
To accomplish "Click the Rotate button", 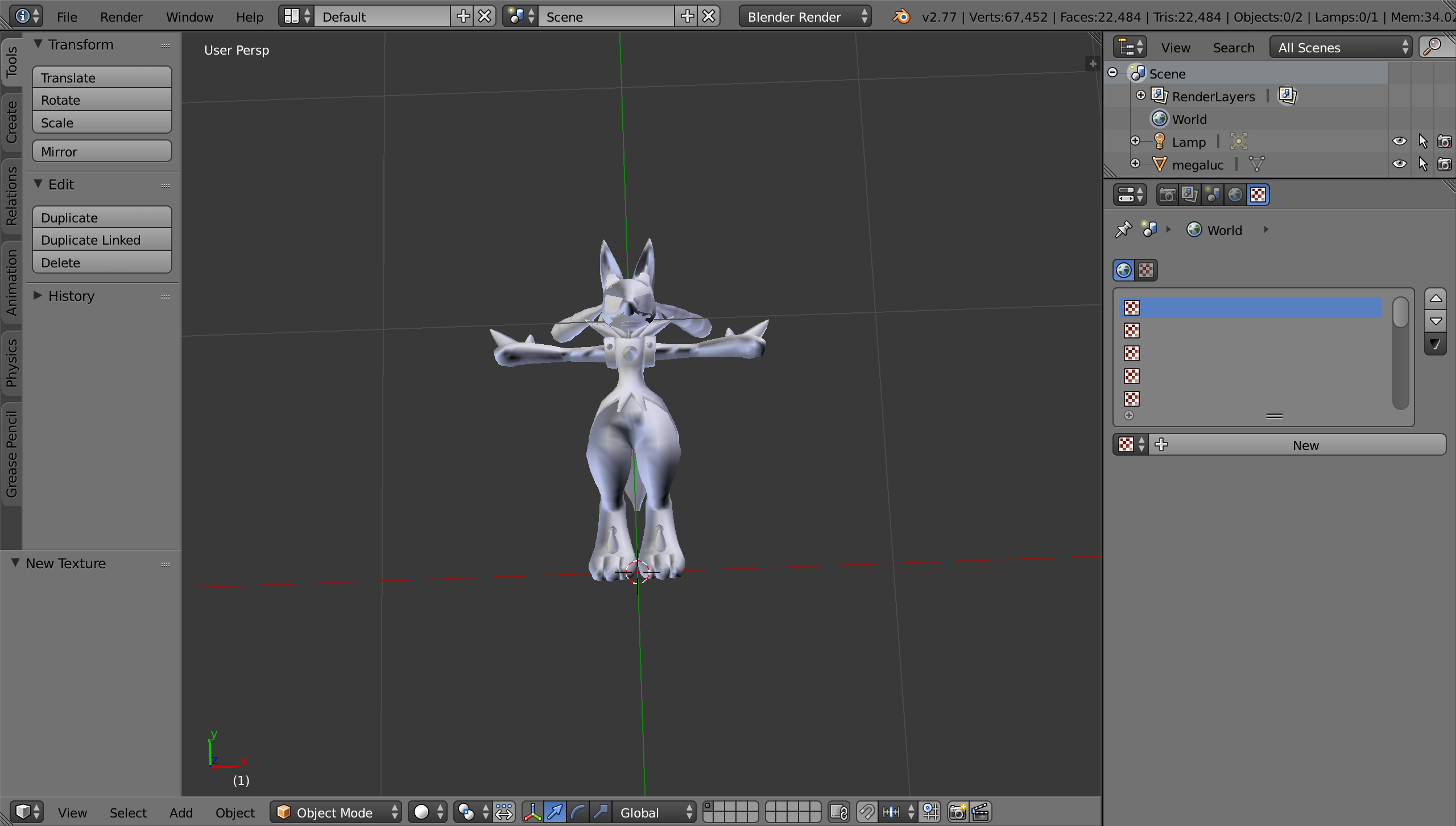I will pos(102,100).
